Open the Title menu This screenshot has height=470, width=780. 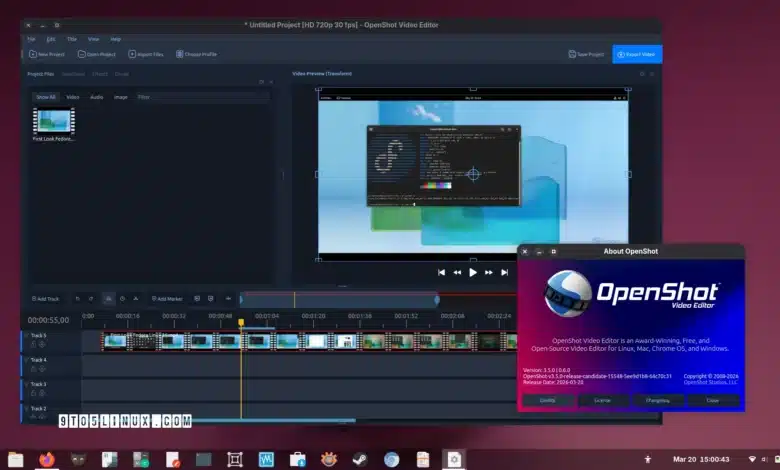coord(72,39)
